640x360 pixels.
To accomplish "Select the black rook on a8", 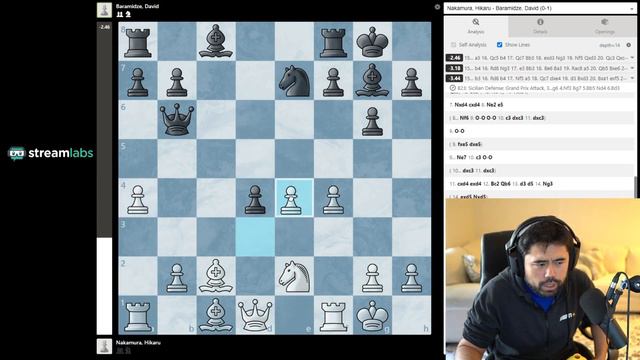I will [x=138, y=41].
